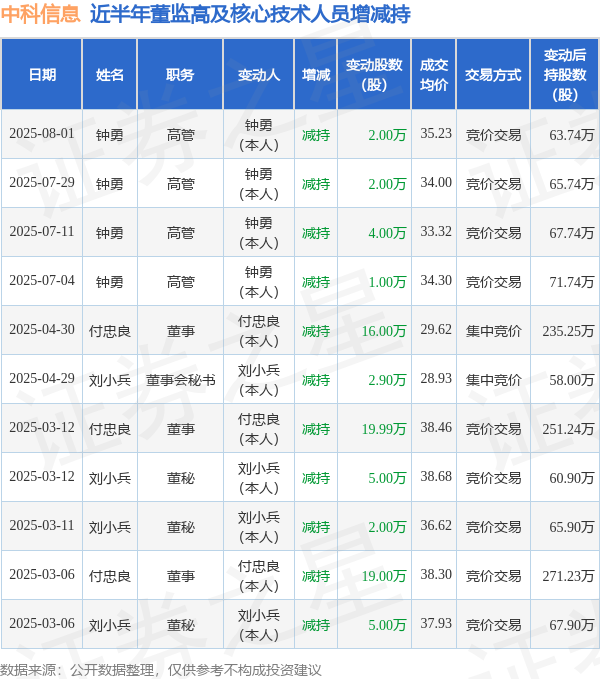Click 董秘 in the 2025-03-11 row
600x679 pixels.
(x=181, y=527)
